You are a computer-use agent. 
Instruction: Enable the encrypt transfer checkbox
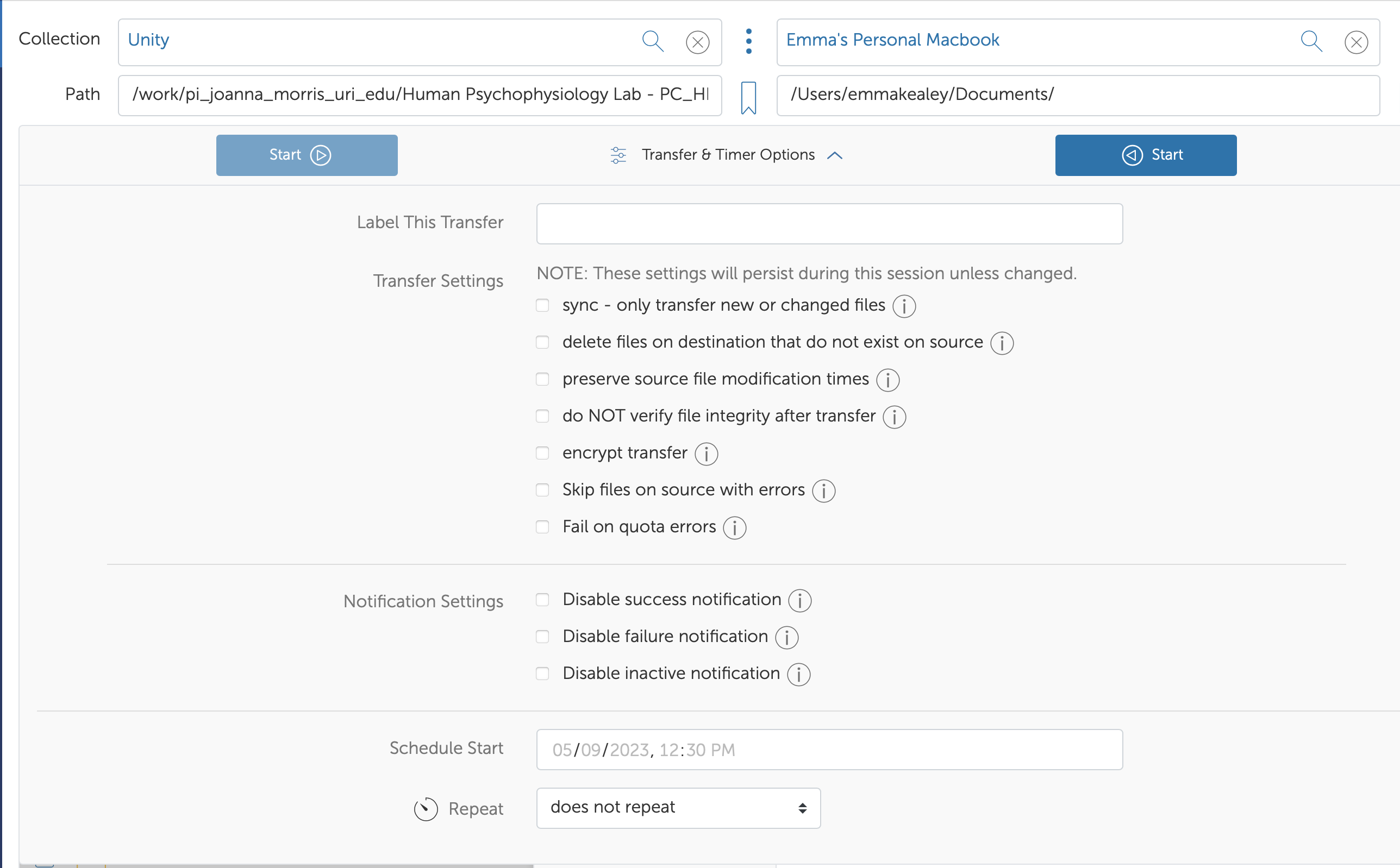point(542,453)
